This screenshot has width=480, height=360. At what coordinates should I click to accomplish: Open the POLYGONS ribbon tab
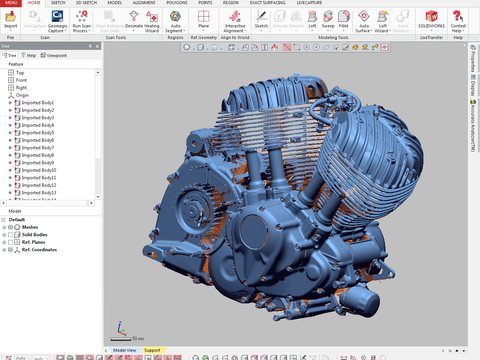point(177,3)
